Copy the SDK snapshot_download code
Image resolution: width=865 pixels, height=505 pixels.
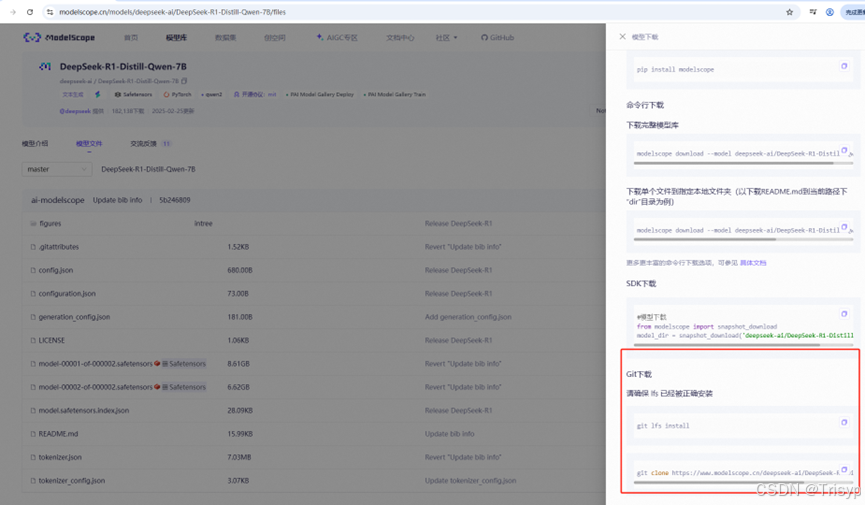click(x=844, y=314)
